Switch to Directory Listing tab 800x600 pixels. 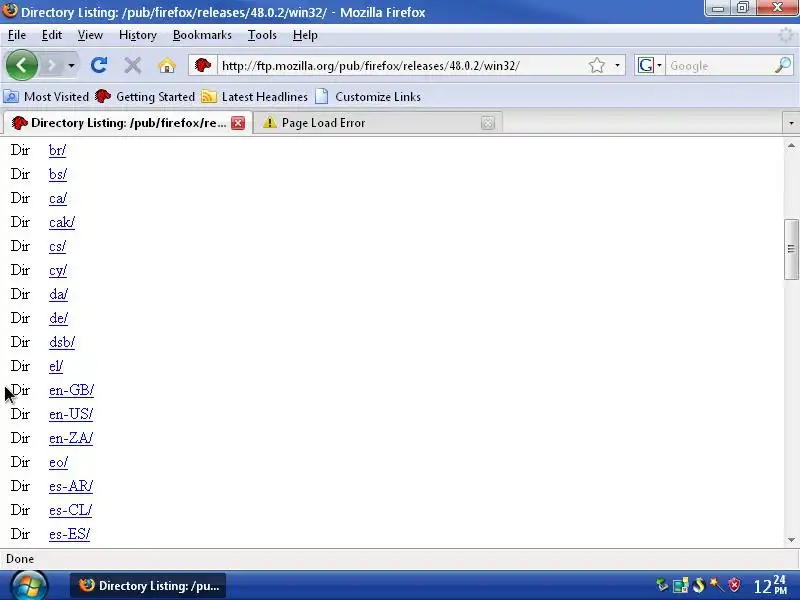pos(128,123)
